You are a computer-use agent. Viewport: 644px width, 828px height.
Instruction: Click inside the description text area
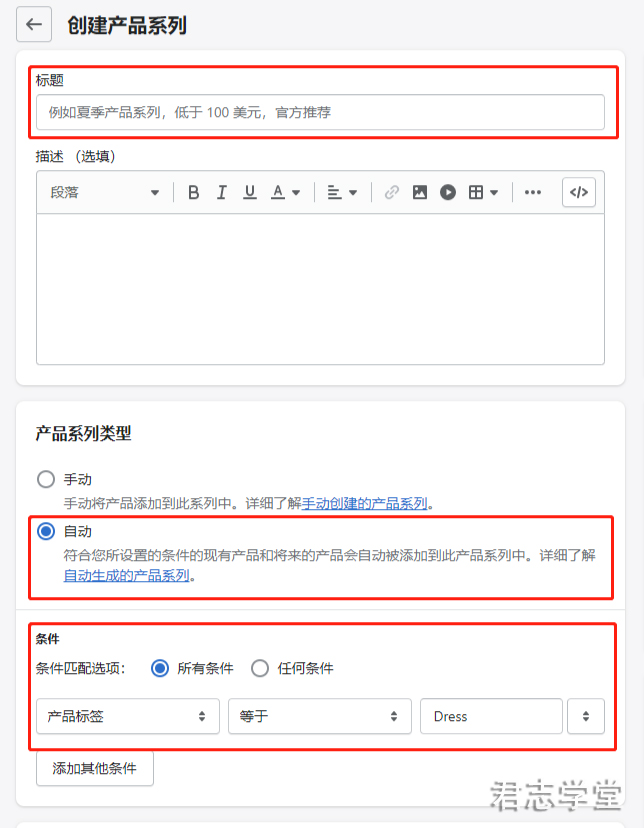pyautogui.click(x=320, y=289)
